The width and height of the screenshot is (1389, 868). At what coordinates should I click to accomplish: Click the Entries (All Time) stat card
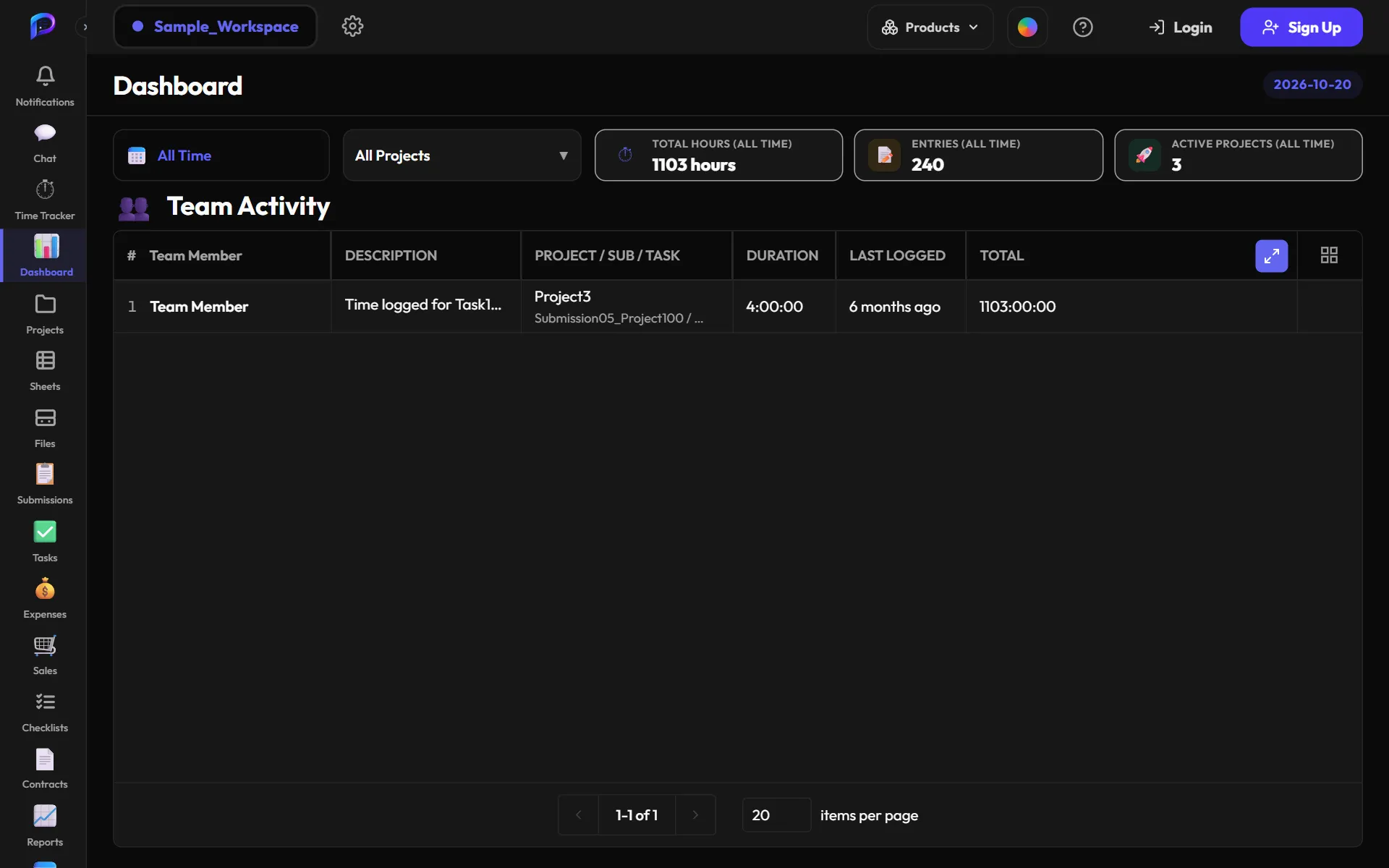(x=978, y=156)
